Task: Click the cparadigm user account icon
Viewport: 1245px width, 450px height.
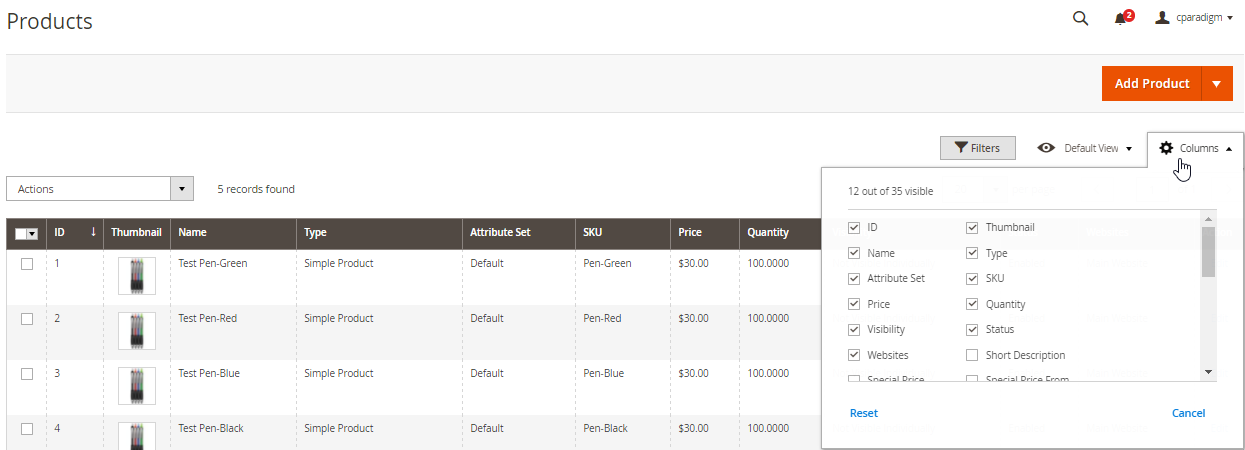Action: (1163, 17)
